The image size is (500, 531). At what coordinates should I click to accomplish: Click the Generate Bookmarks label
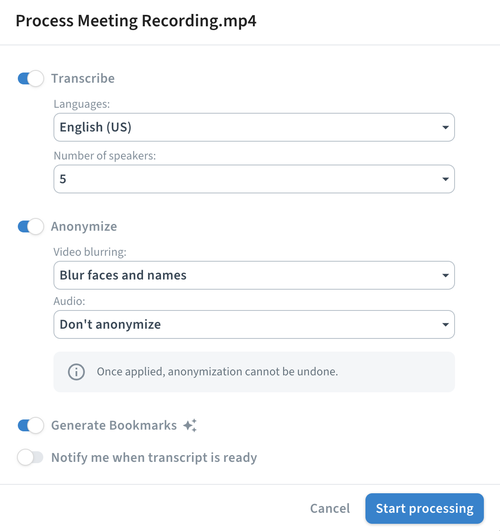pos(114,425)
